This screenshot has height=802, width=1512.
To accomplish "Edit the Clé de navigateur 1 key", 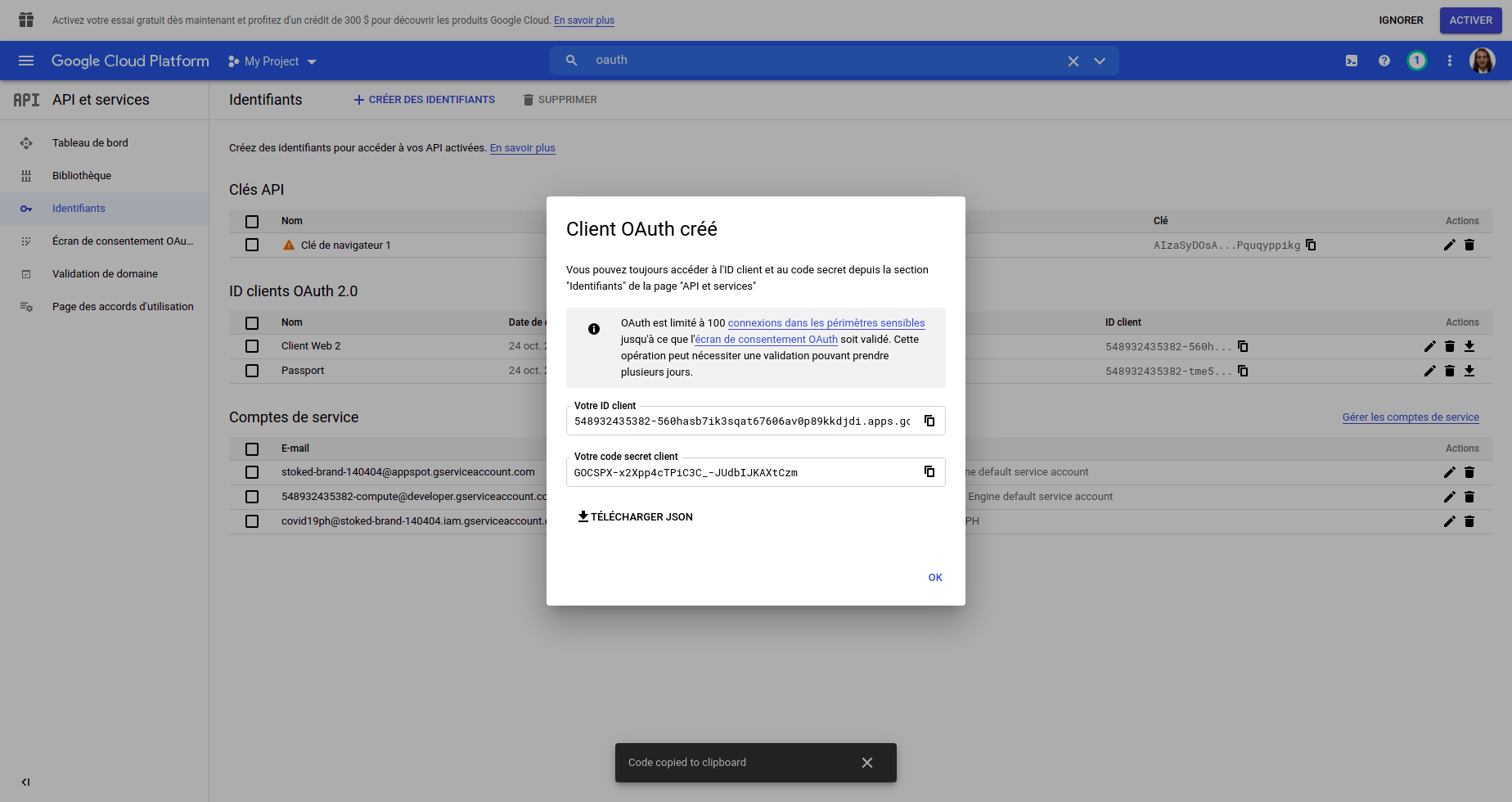I will pos(1450,245).
